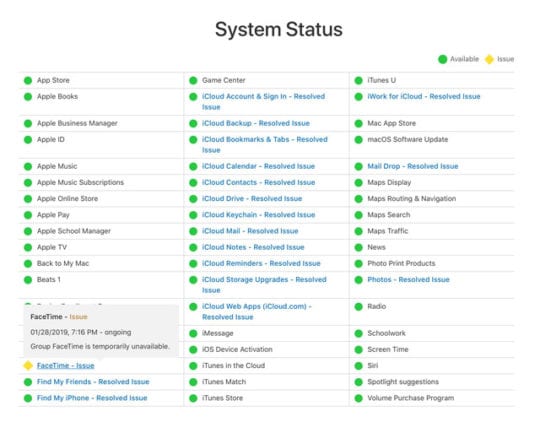Open iCloud Backup - Resolved Issue link
This screenshot has width=540, height=422.
[256, 123]
